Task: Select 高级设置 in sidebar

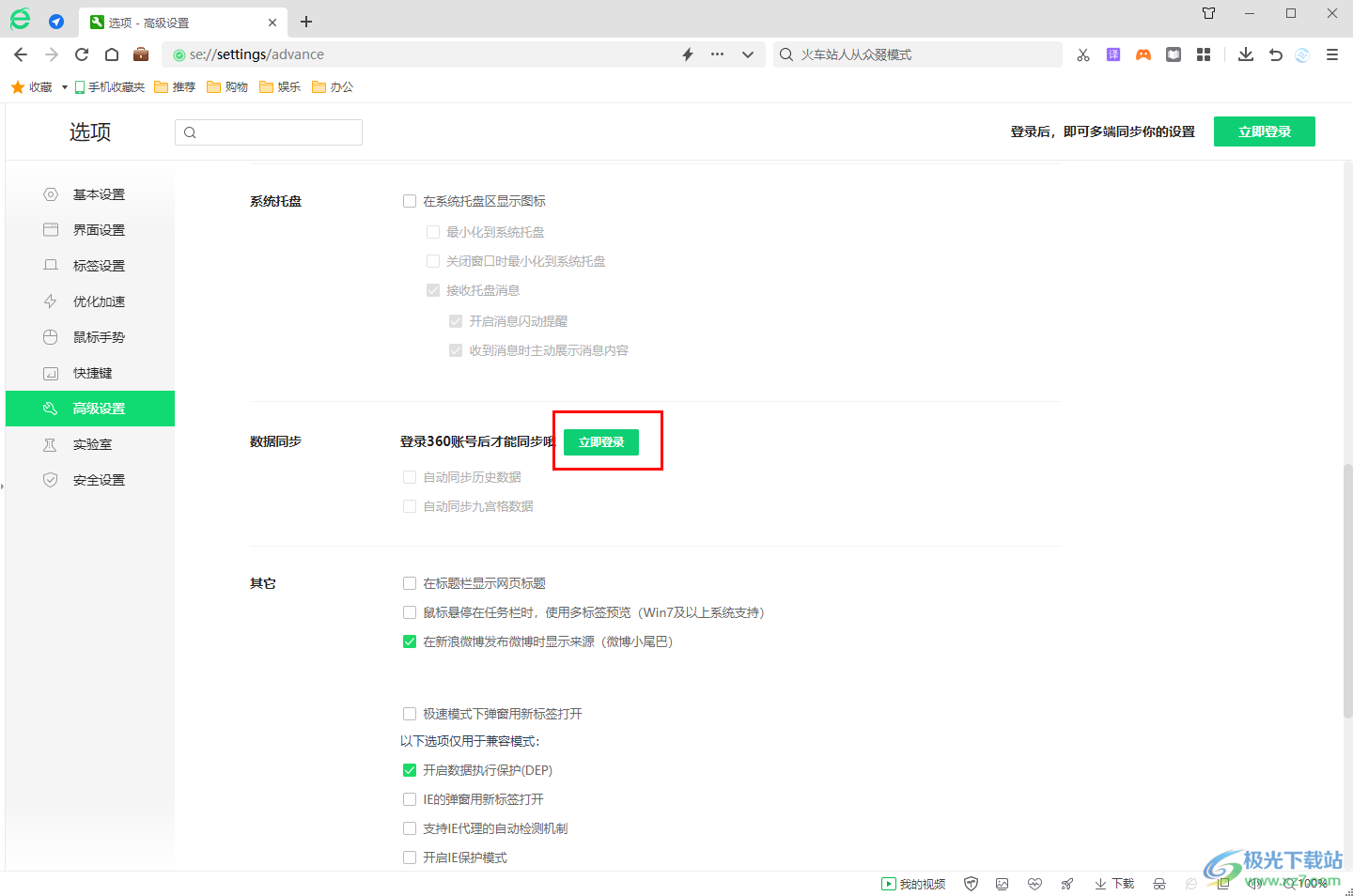Action: pyautogui.click(x=90, y=409)
